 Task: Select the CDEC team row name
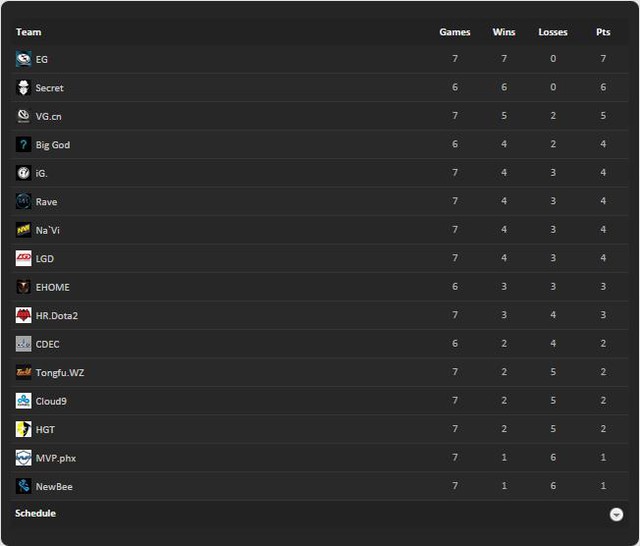click(47, 344)
